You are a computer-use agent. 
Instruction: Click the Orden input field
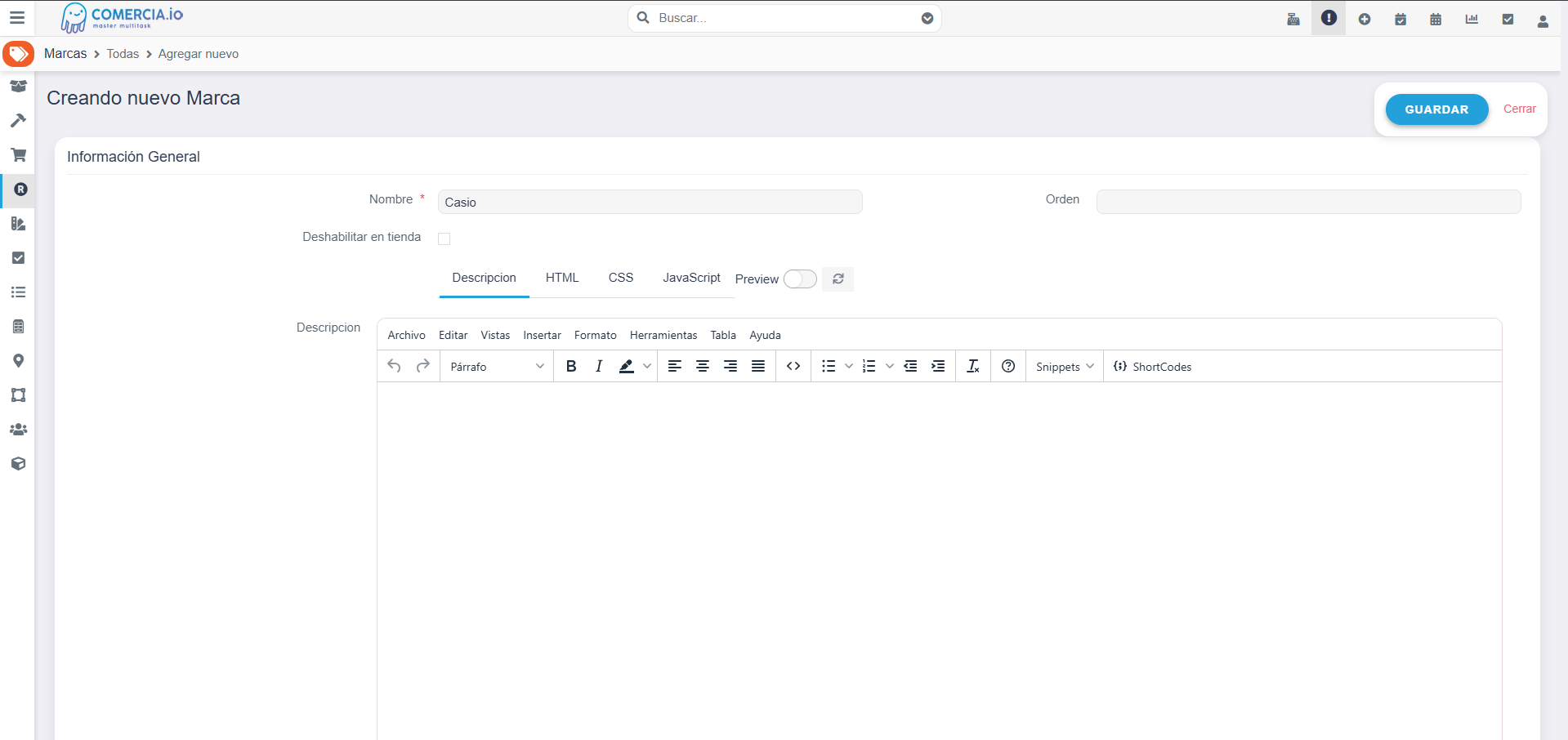(1308, 202)
